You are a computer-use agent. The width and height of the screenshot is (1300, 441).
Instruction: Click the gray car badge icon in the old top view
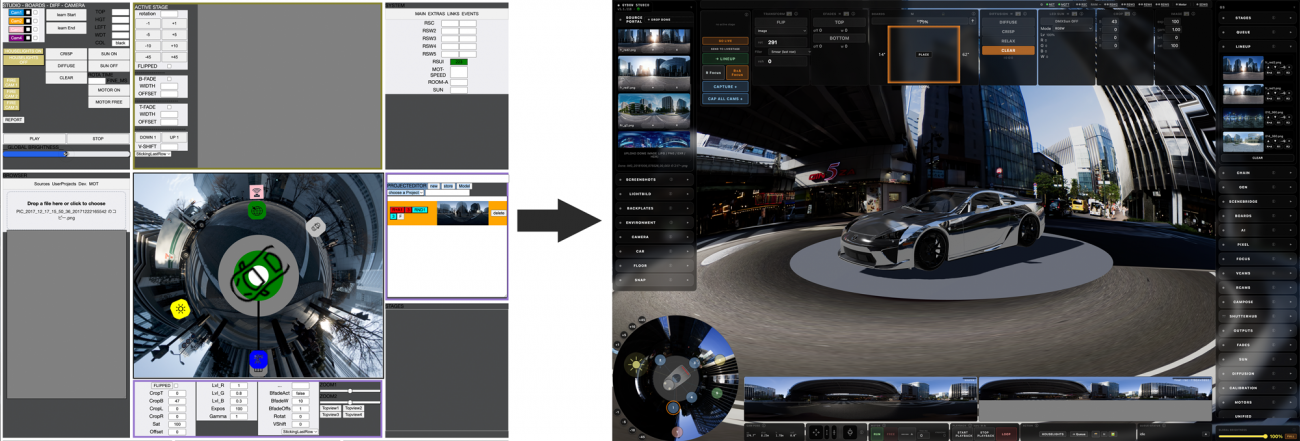(316, 226)
